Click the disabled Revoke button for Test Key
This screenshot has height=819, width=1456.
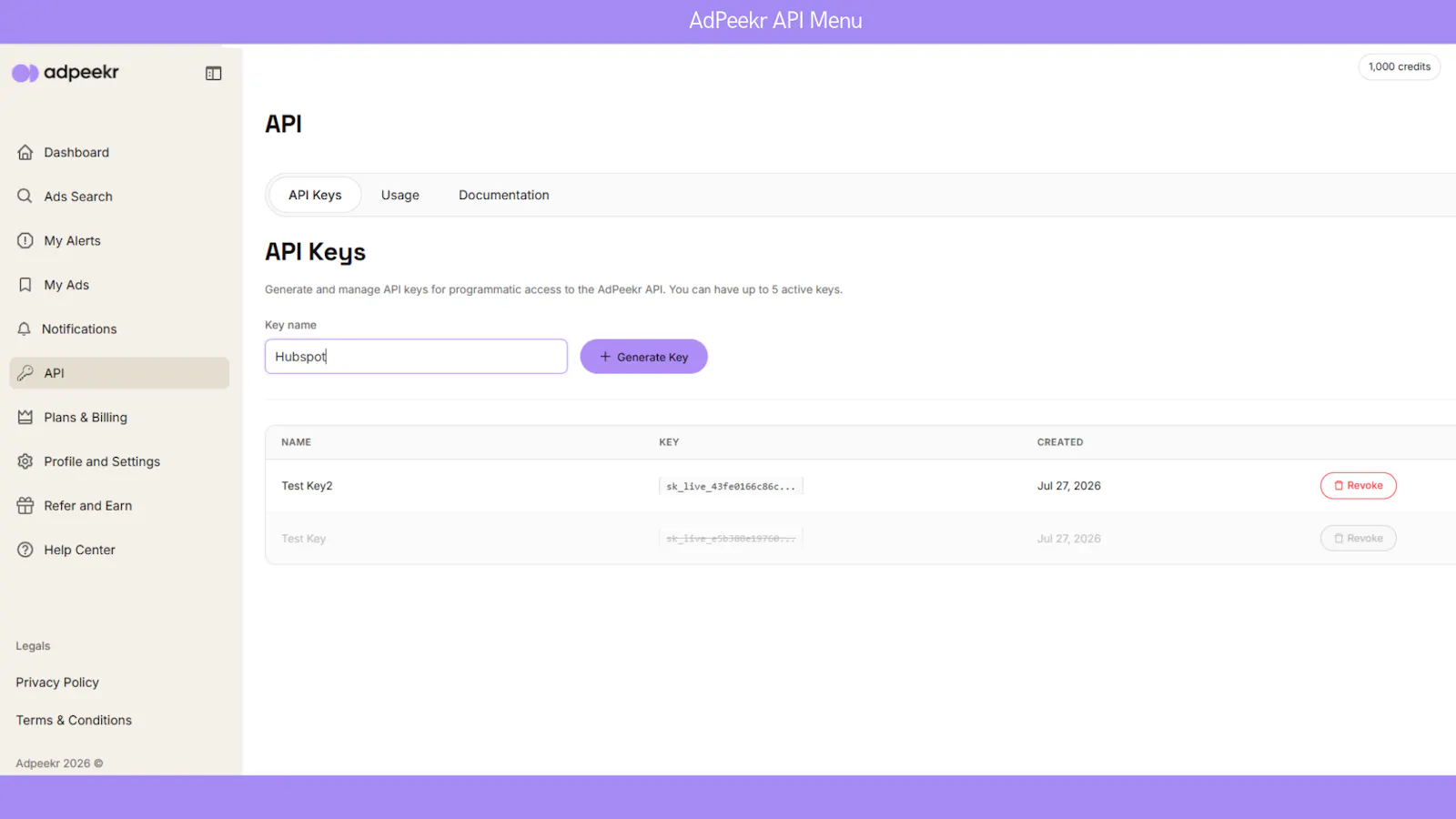point(1358,539)
